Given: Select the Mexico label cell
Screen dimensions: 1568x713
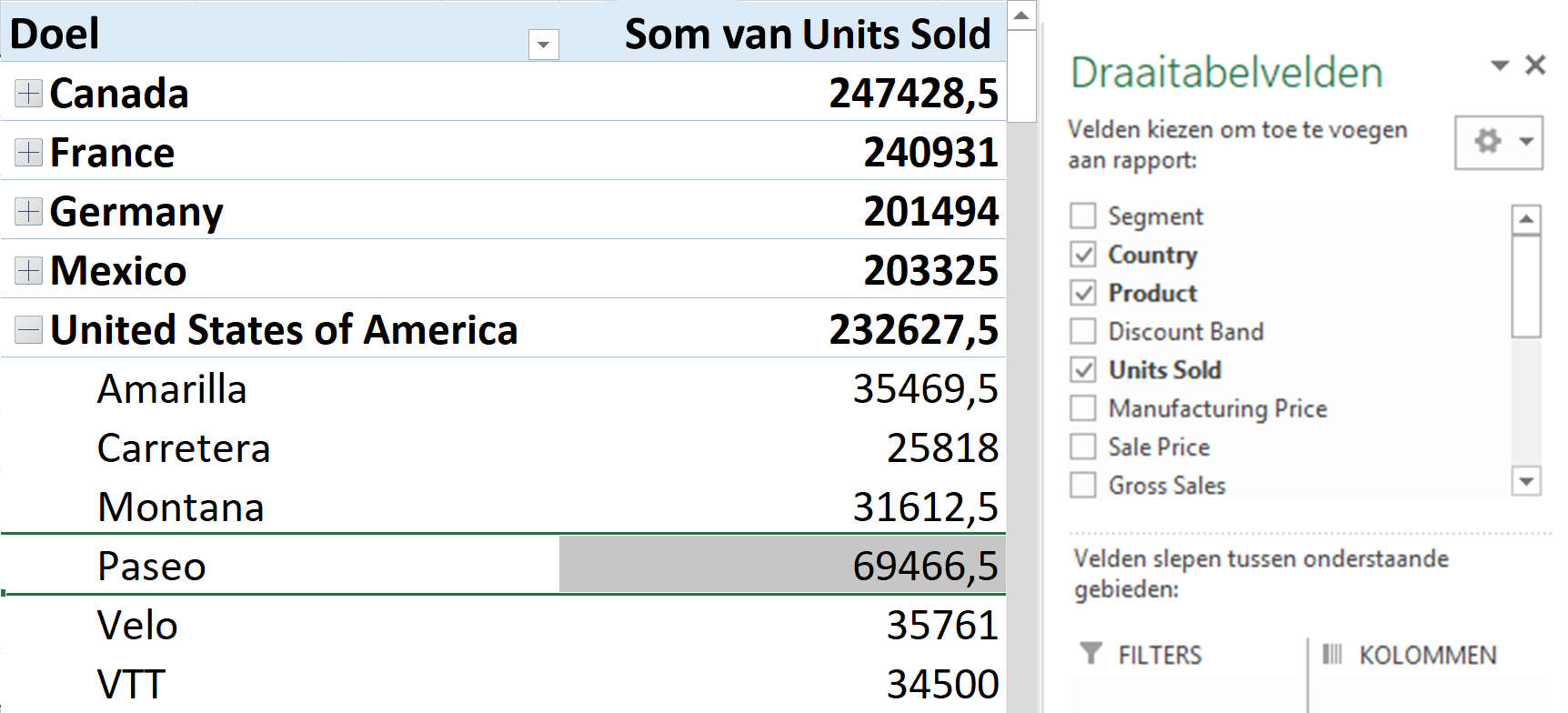Looking at the screenshot, I should point(118,270).
